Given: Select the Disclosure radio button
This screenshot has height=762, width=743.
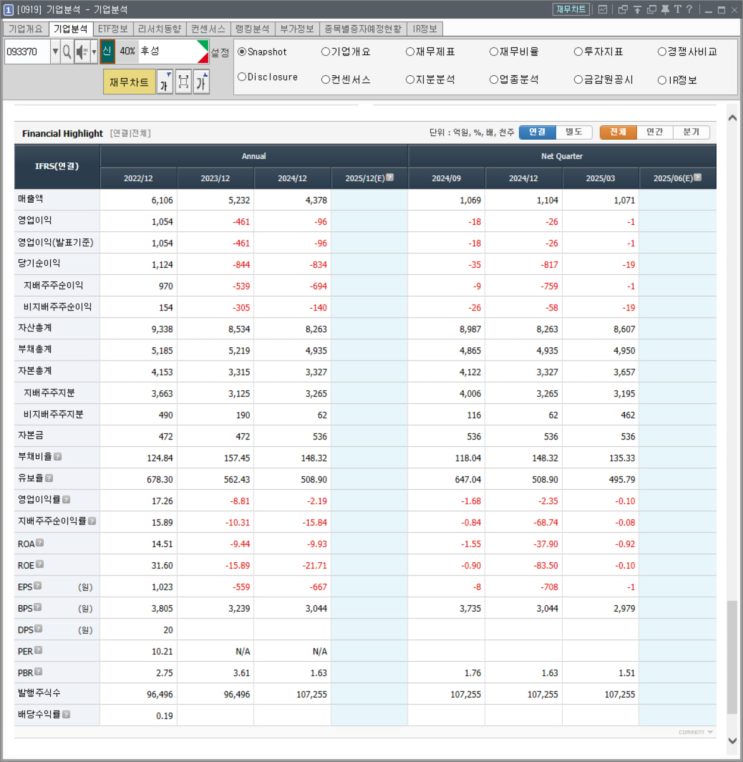Looking at the screenshot, I should 242,77.
